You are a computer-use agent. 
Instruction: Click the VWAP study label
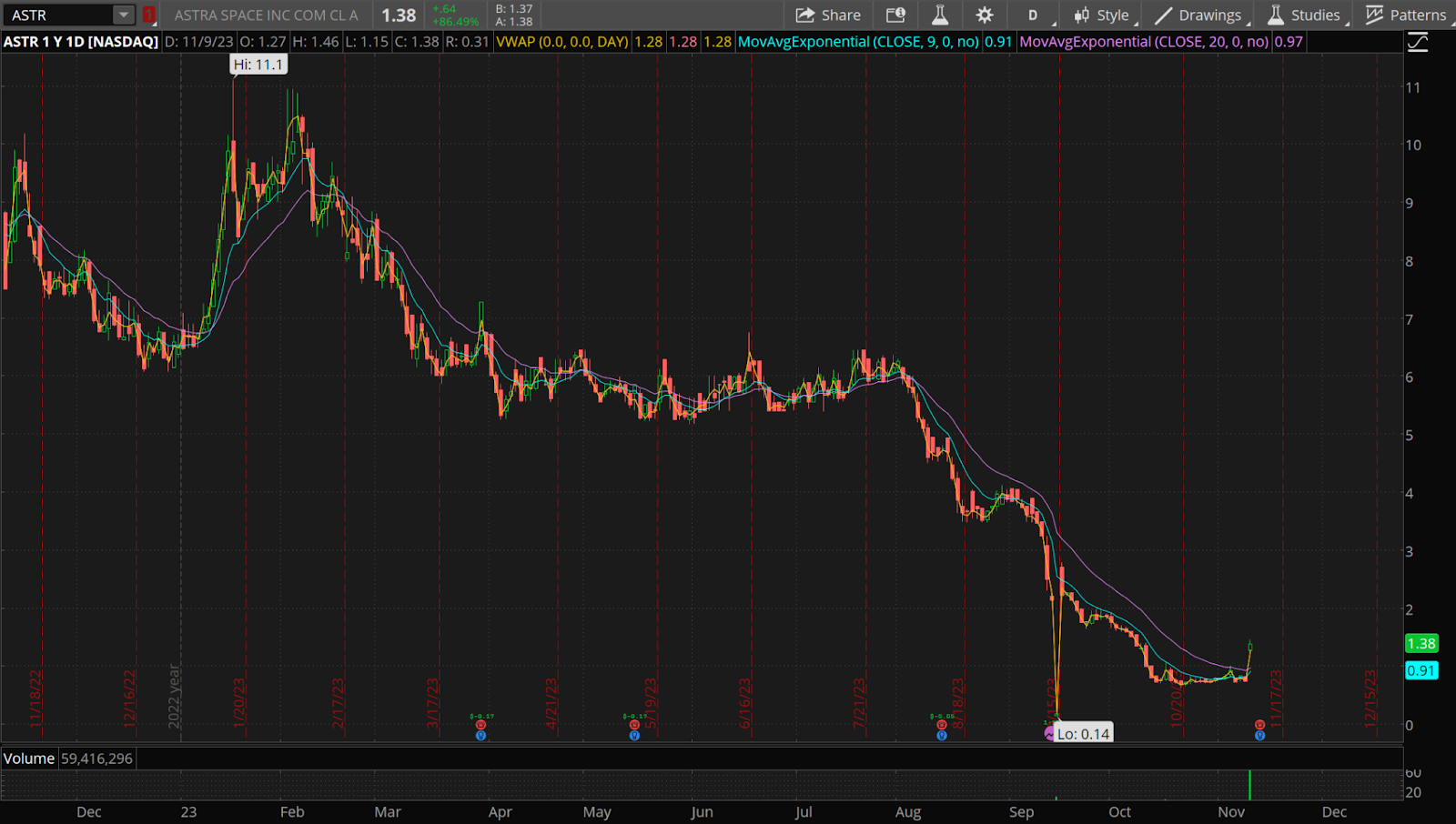[561, 42]
